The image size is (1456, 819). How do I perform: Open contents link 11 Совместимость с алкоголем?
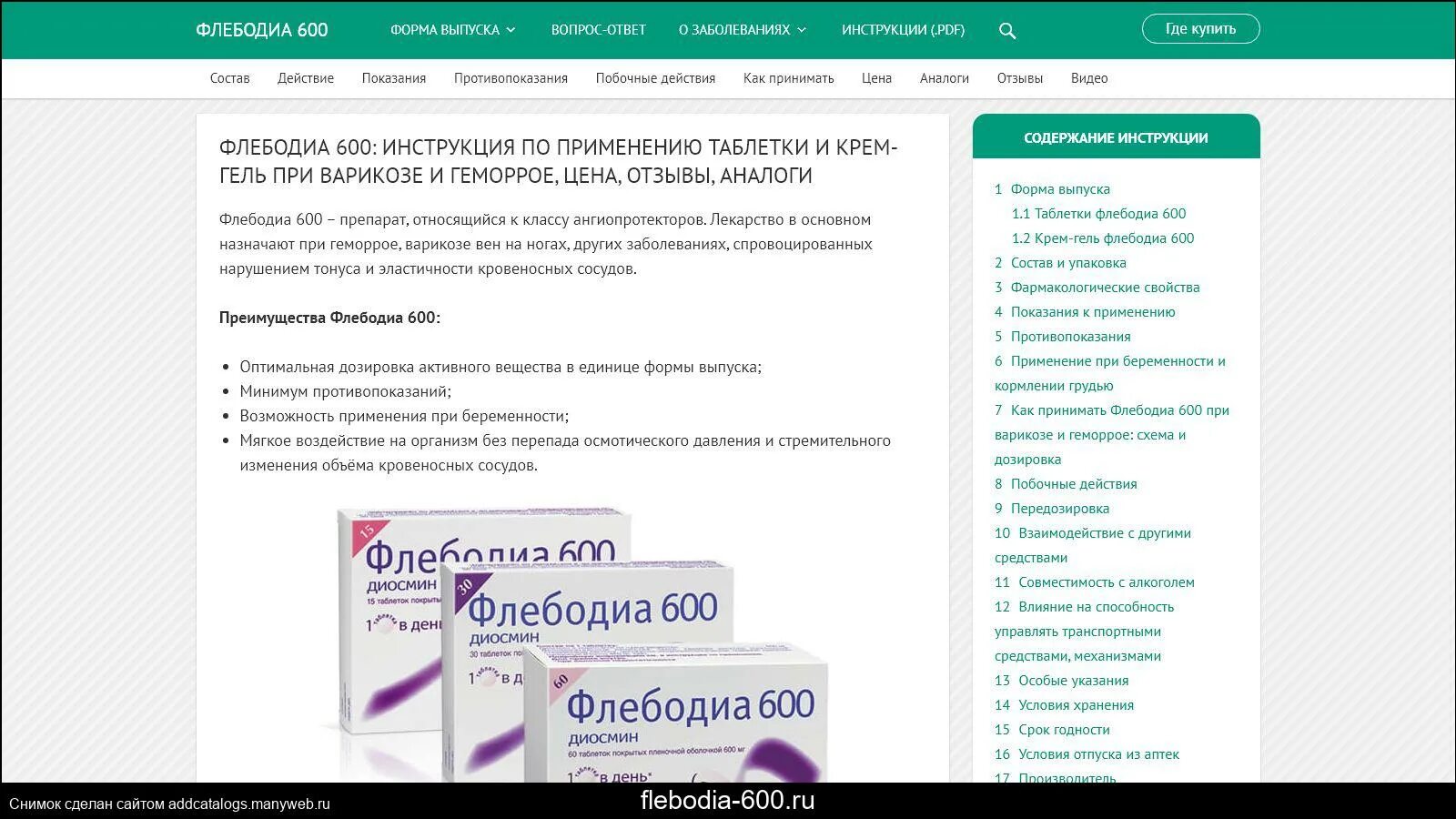(1095, 582)
